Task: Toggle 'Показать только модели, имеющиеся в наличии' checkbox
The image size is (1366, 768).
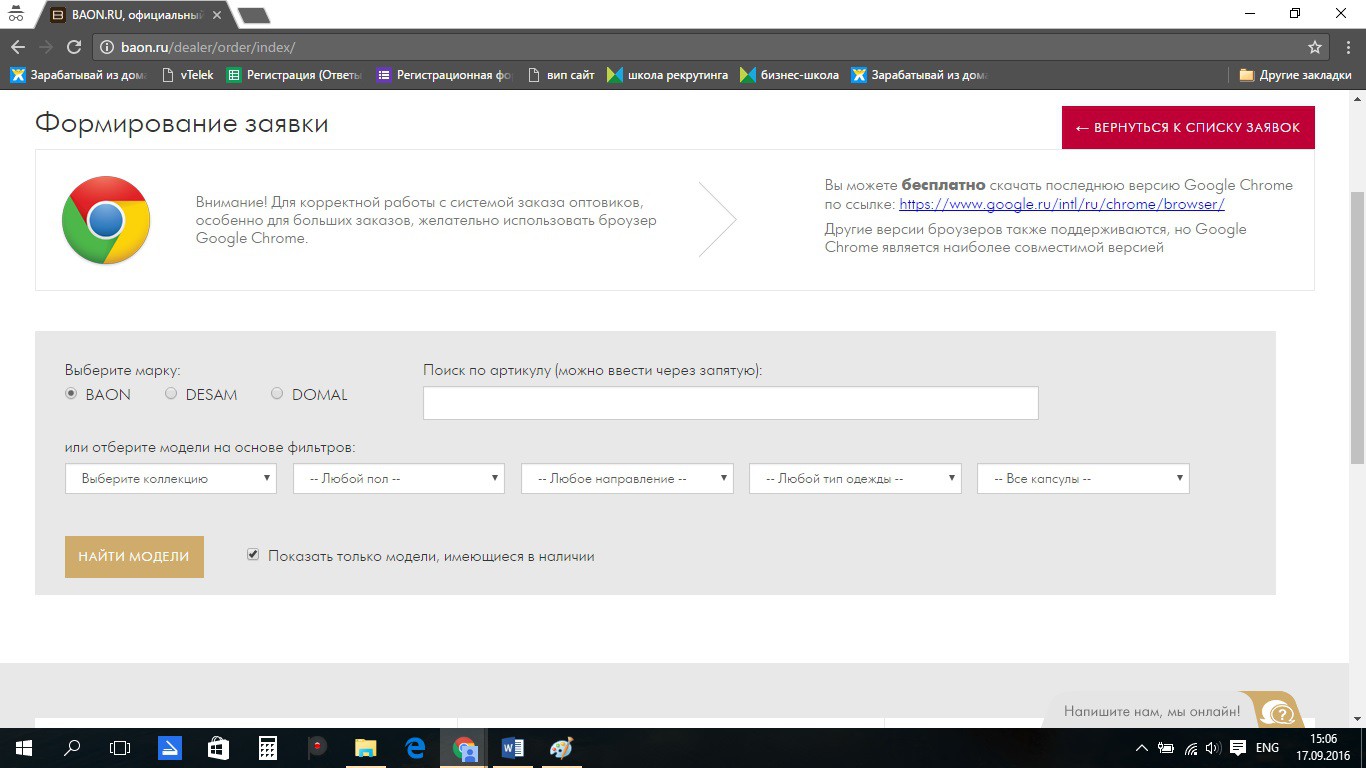Action: [x=253, y=555]
